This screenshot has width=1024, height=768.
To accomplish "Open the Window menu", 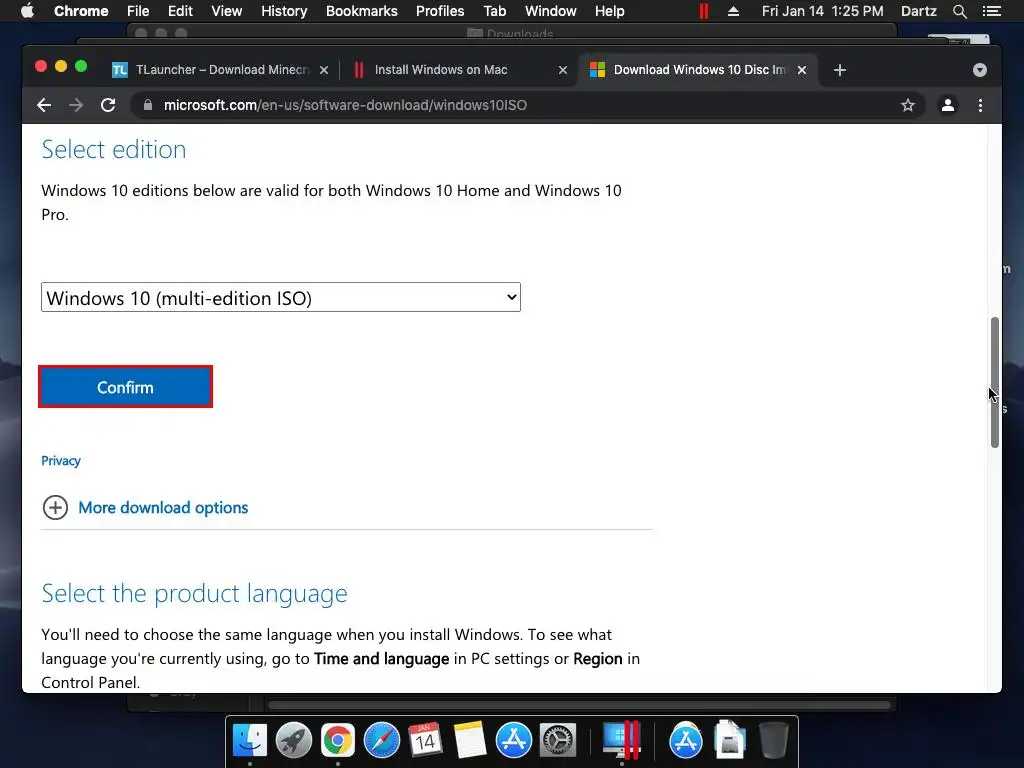I will coord(551,11).
